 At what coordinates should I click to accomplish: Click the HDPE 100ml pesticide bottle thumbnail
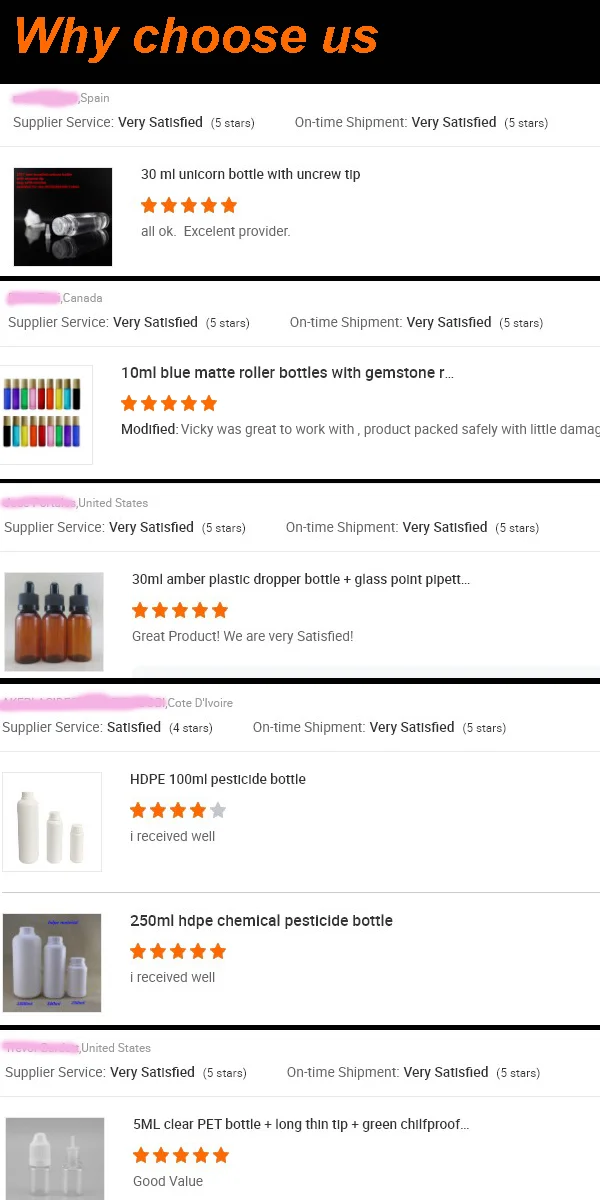(52, 821)
